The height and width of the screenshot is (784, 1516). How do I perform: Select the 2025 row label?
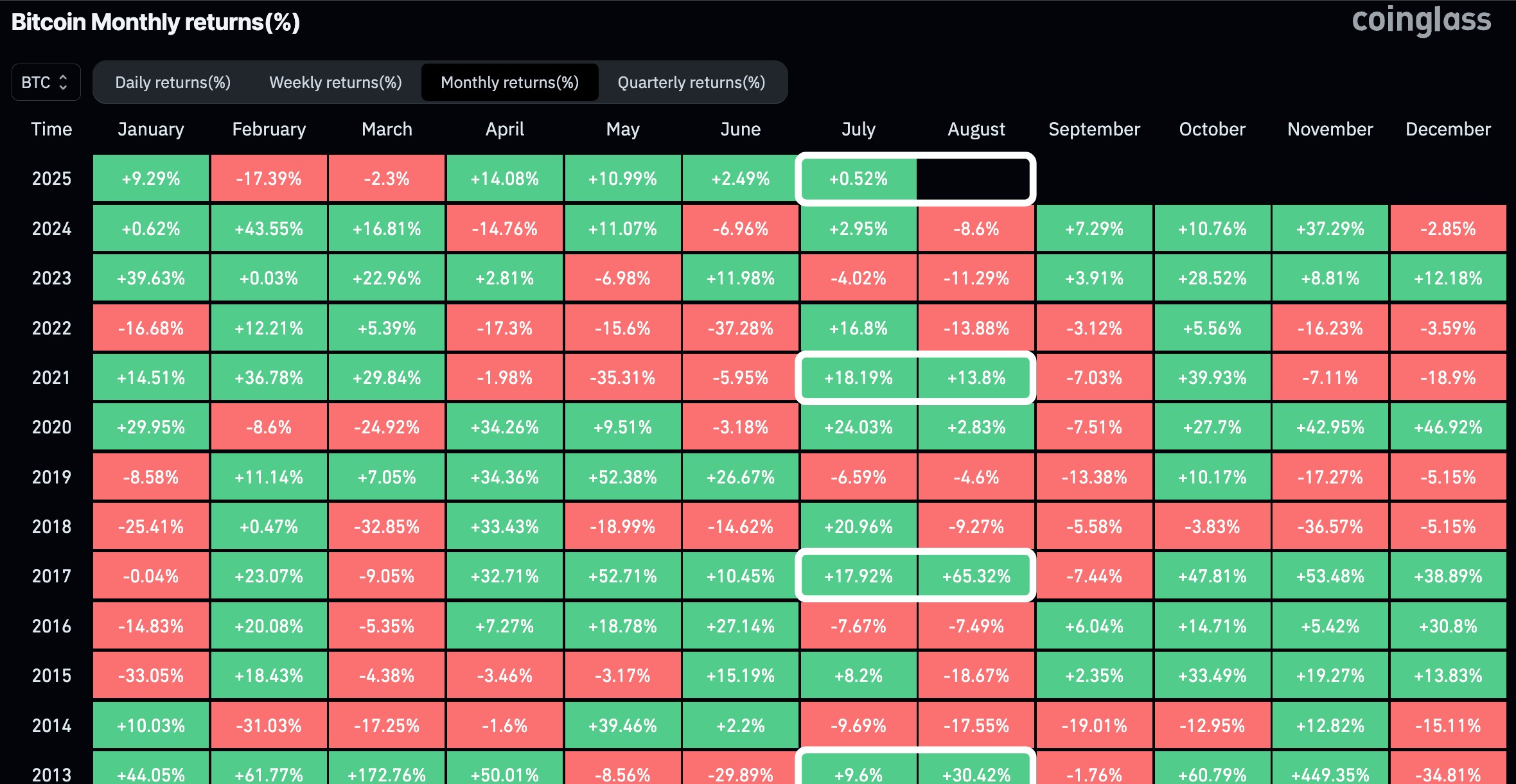point(51,179)
